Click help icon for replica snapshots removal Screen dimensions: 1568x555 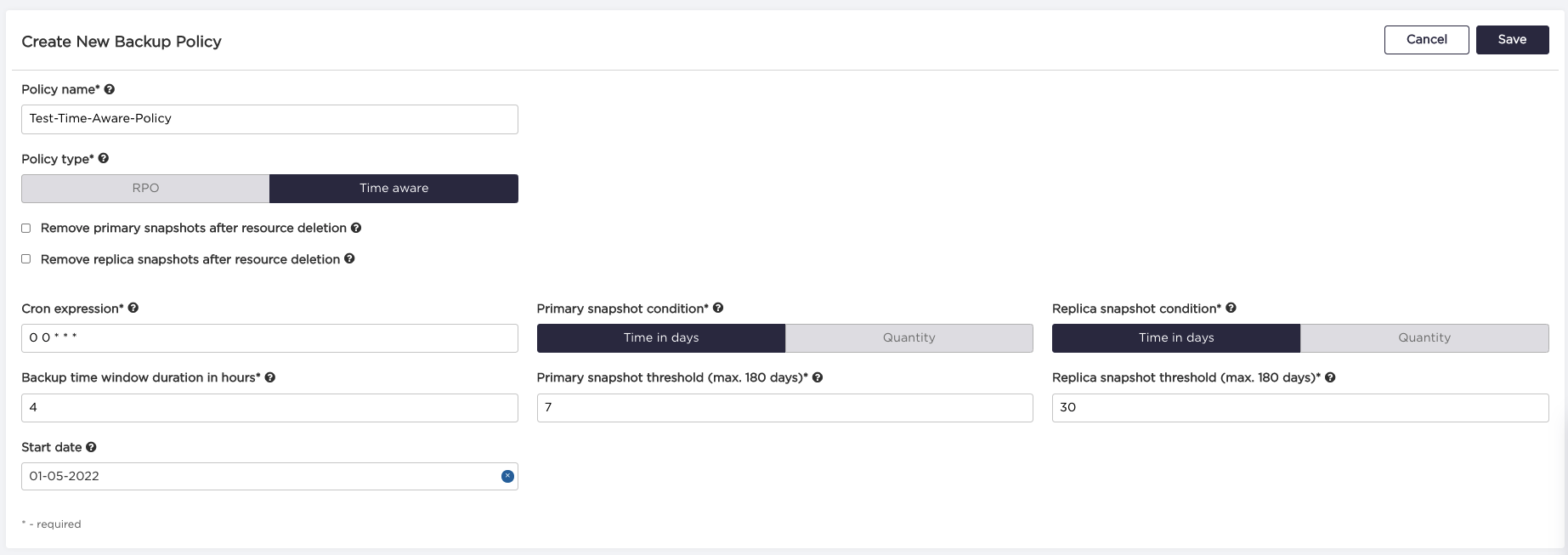coord(349,259)
